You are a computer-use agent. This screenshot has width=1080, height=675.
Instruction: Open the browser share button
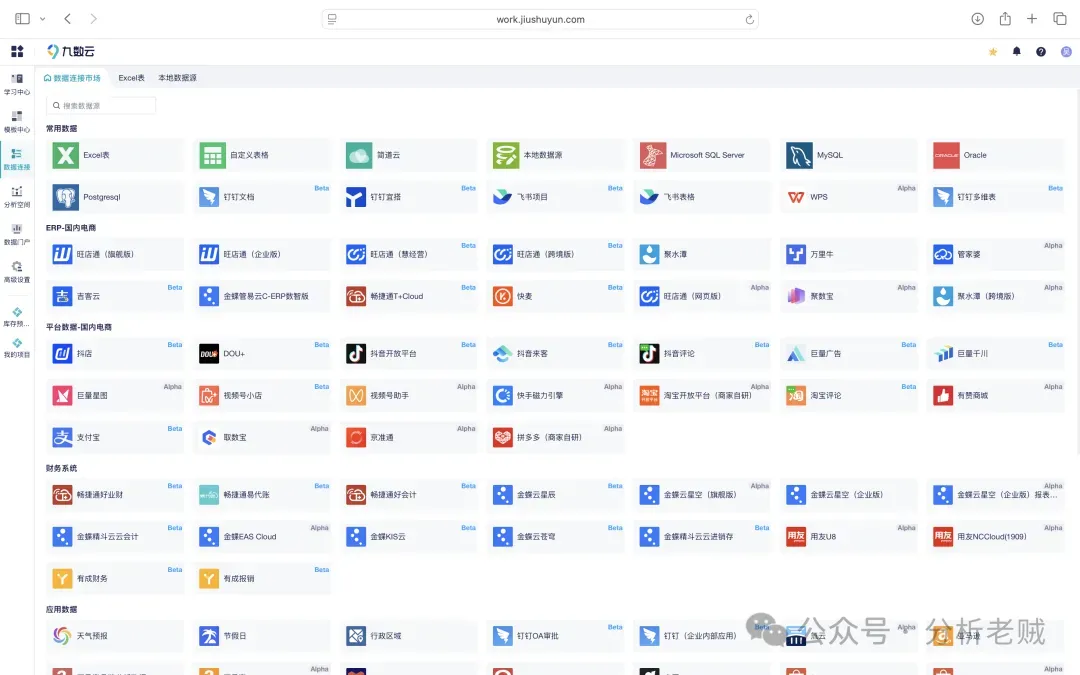coord(1005,19)
